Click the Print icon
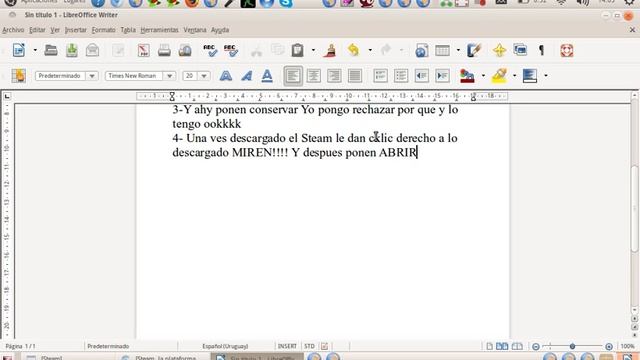Screen dimensions: 640x360 pyautogui.click(x=164, y=50)
